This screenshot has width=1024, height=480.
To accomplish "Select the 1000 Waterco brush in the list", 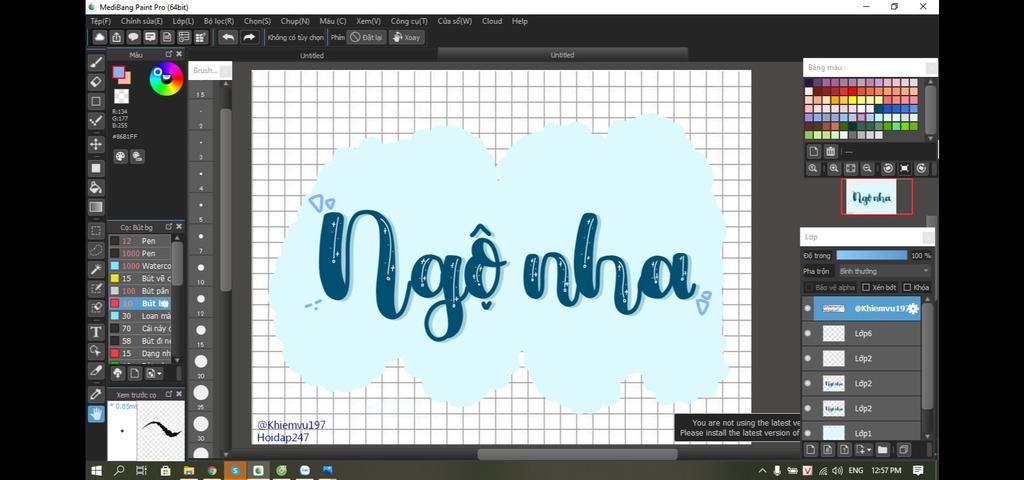I will [x=140, y=266].
